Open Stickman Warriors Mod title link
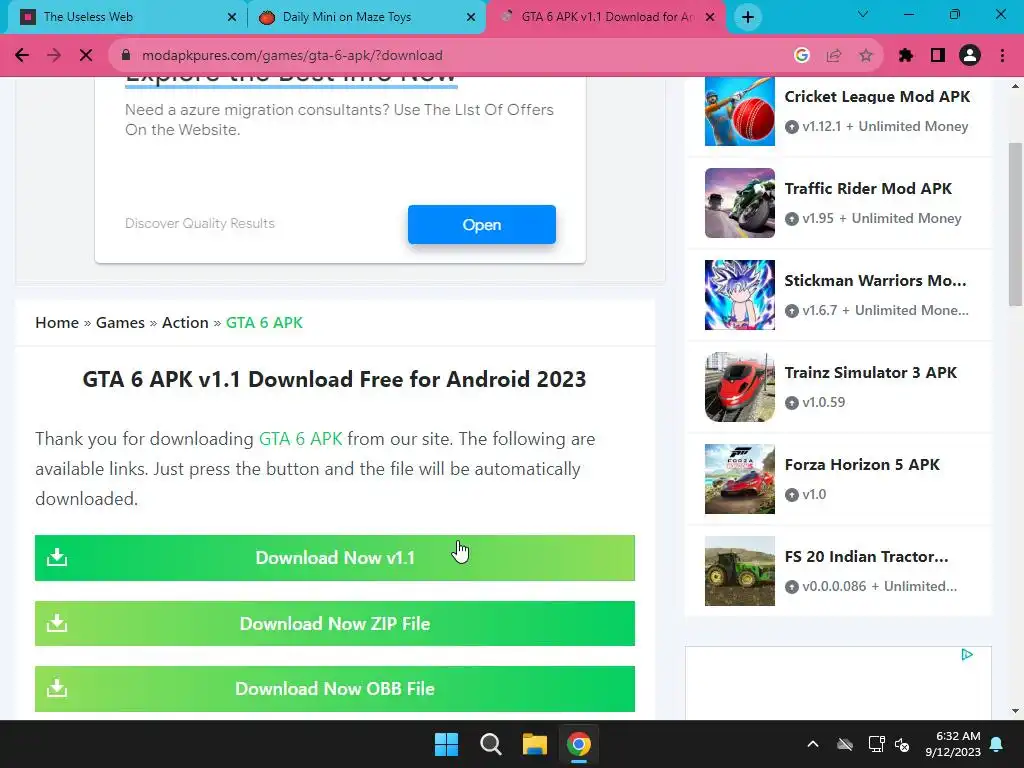This screenshot has width=1024, height=768. pos(875,281)
